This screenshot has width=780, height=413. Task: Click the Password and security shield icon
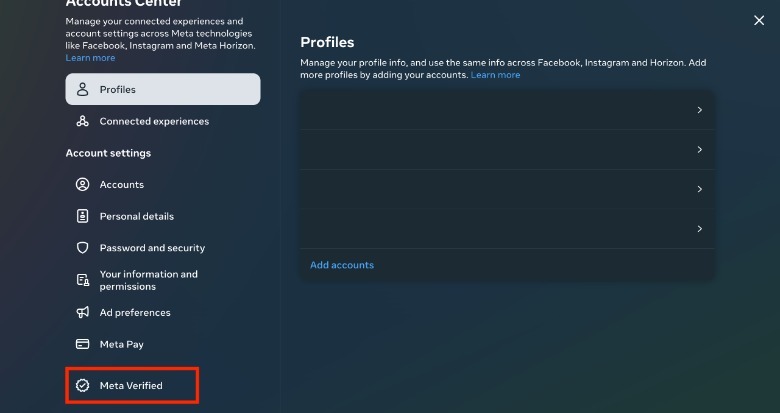[x=83, y=248]
